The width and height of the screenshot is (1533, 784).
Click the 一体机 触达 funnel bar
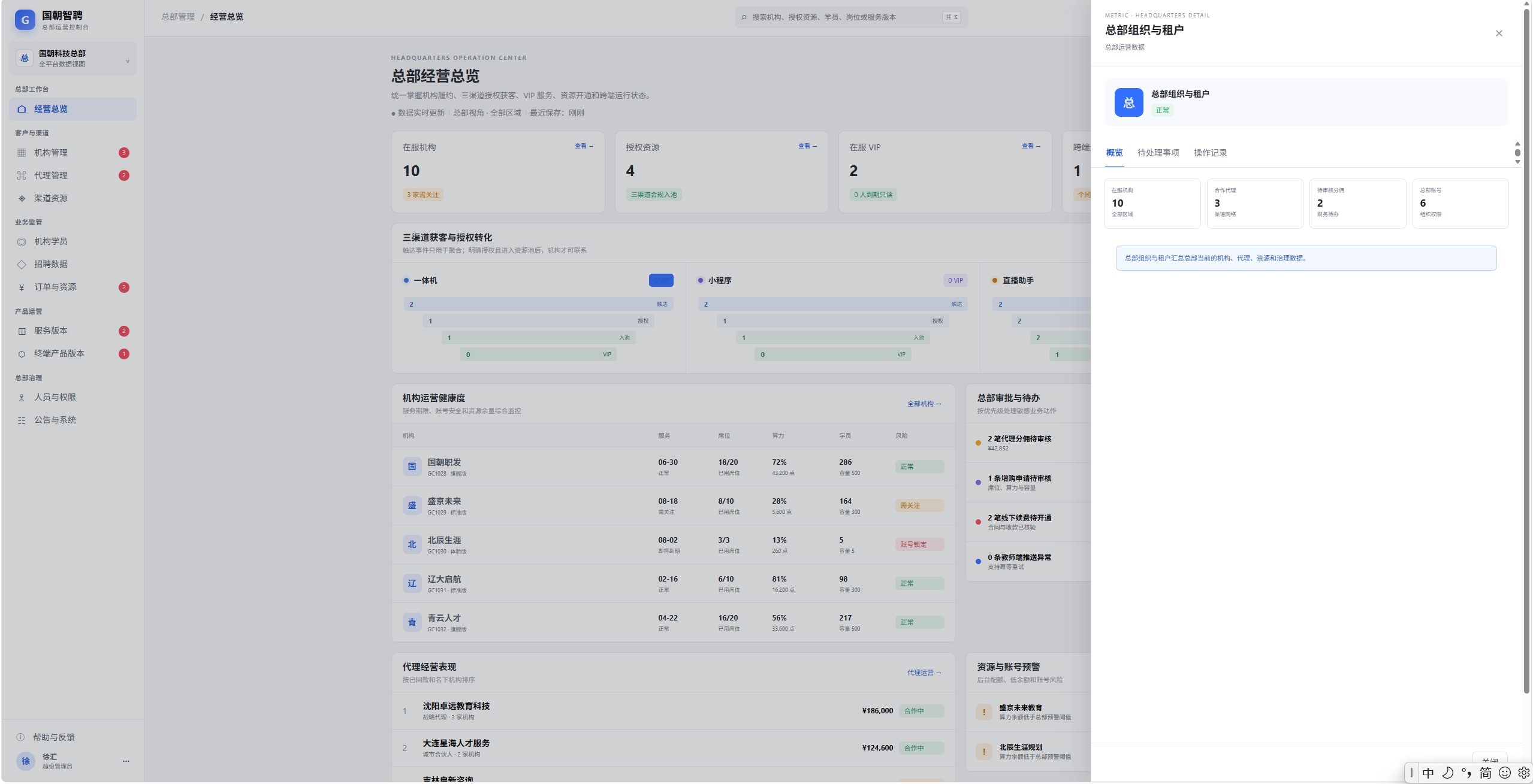click(538, 304)
